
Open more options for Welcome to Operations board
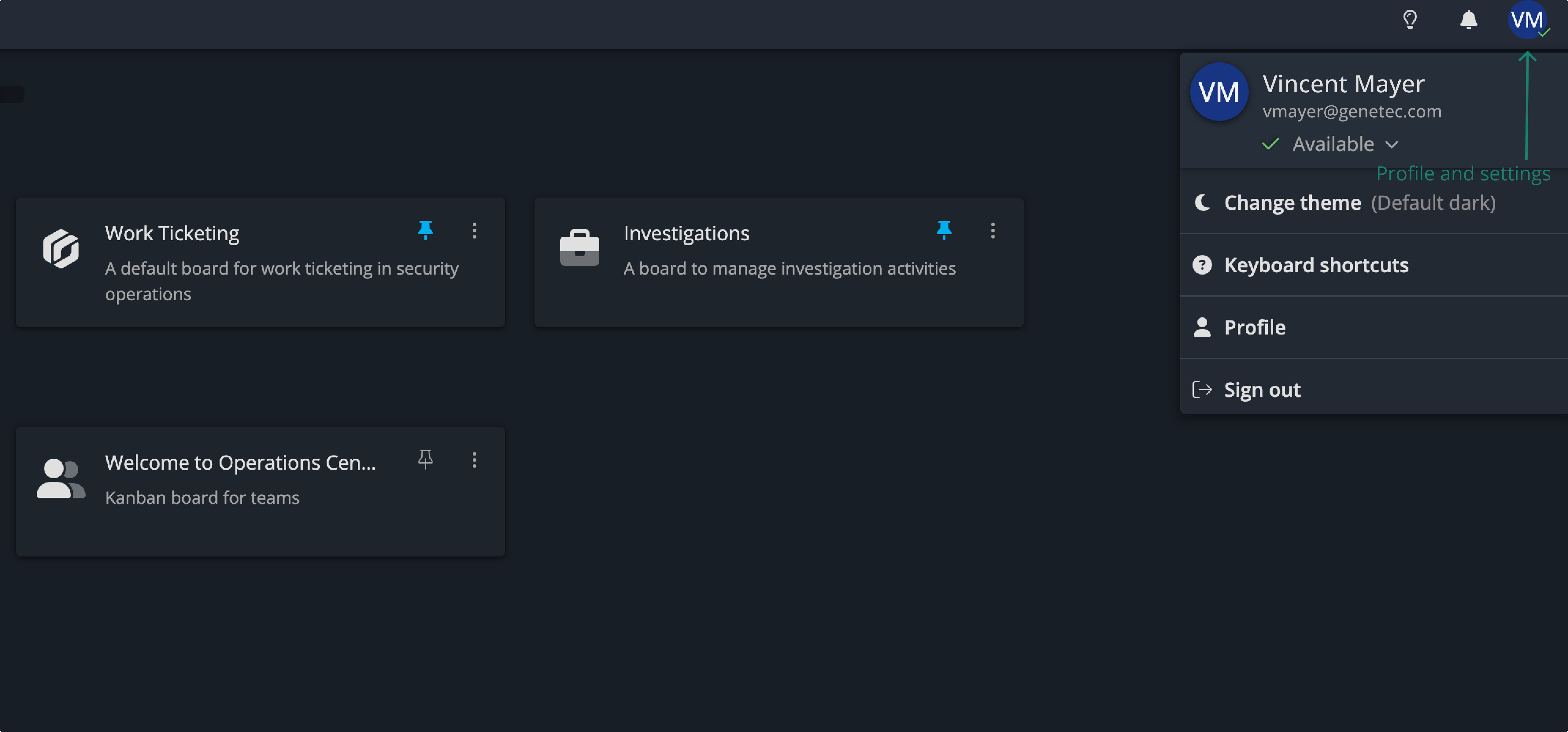474,459
